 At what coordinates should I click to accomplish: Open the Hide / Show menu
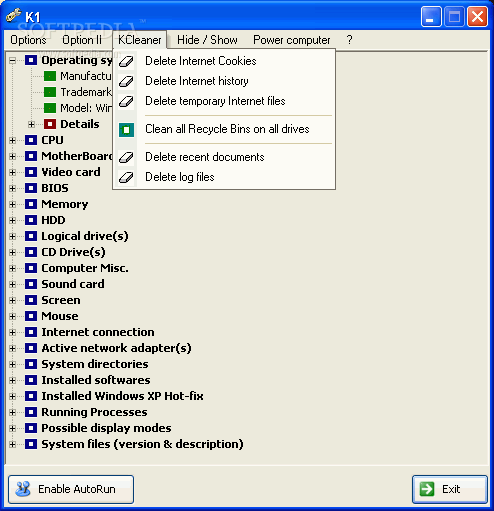coord(207,40)
